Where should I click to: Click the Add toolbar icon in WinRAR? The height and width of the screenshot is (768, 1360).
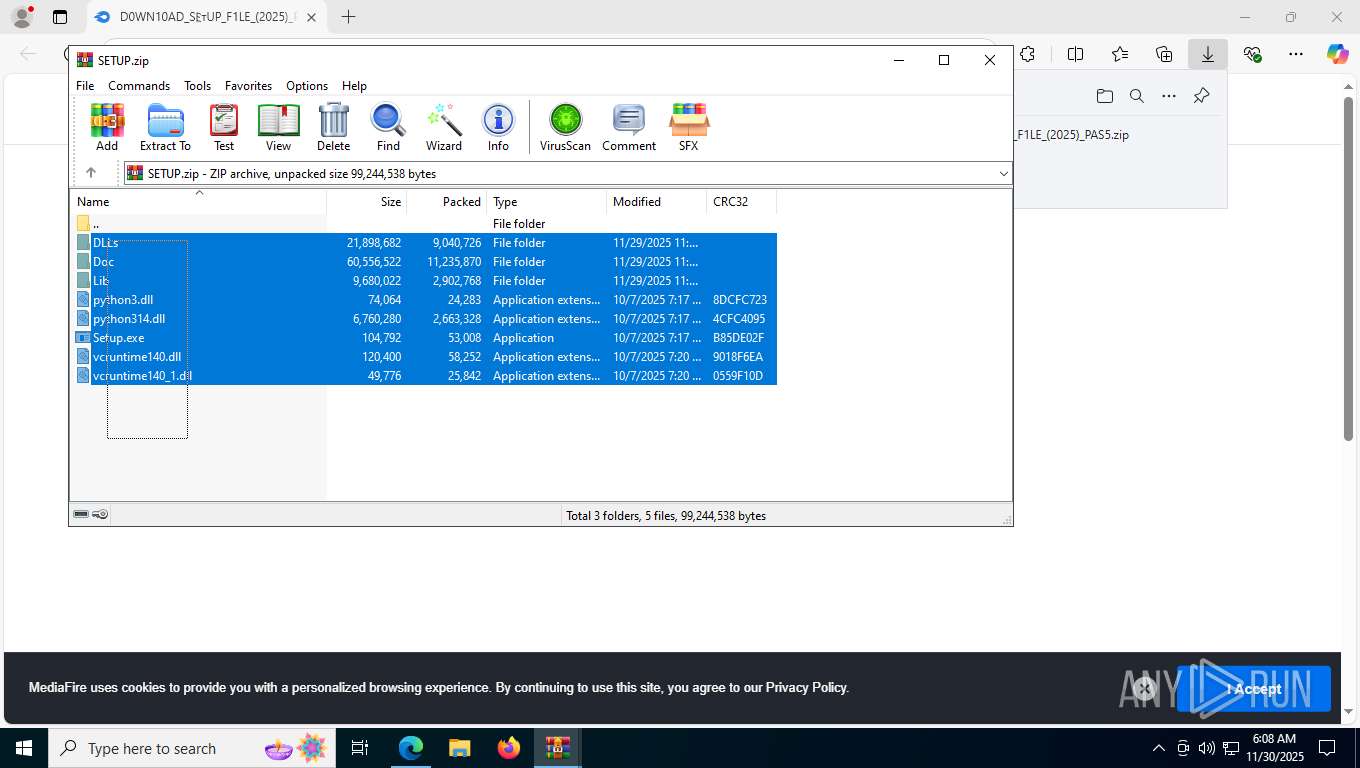pyautogui.click(x=107, y=127)
